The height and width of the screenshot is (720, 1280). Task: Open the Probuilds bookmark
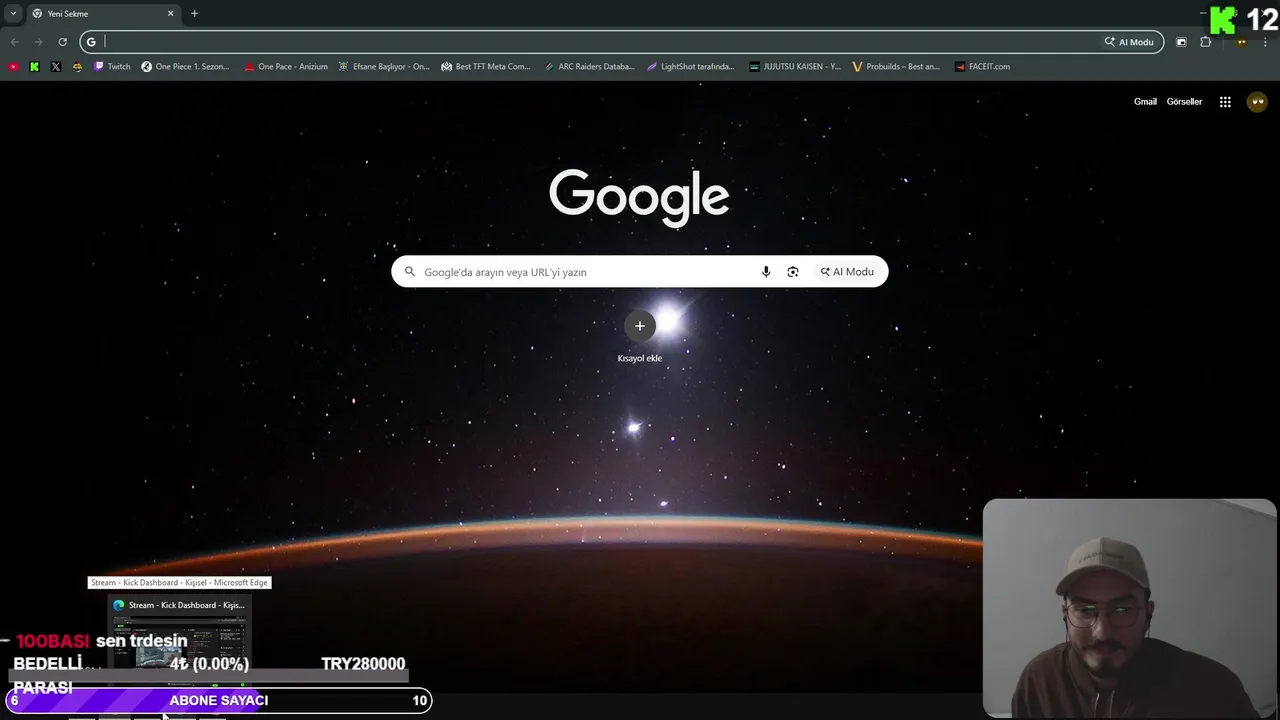click(896, 67)
